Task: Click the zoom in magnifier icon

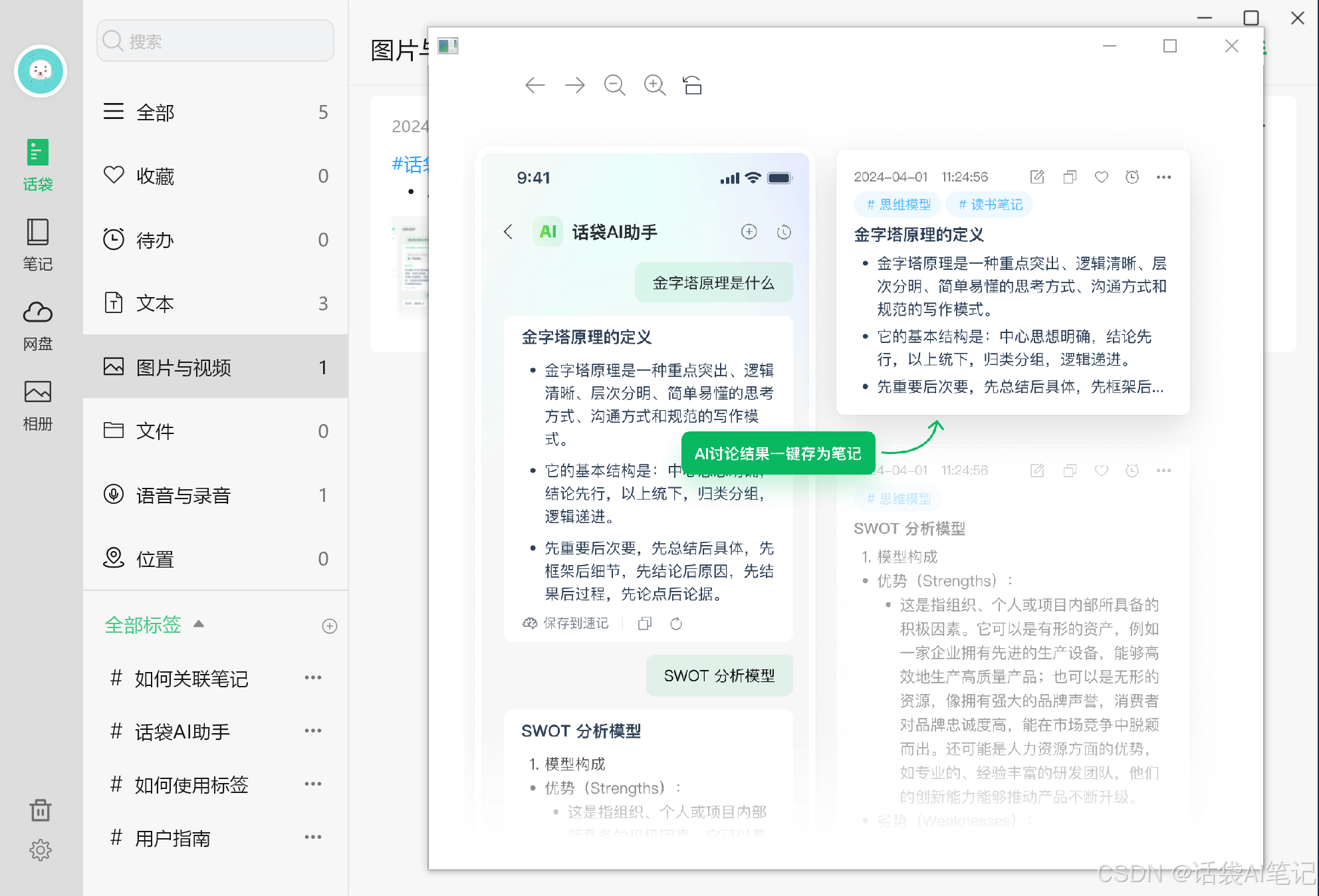Action: click(655, 85)
